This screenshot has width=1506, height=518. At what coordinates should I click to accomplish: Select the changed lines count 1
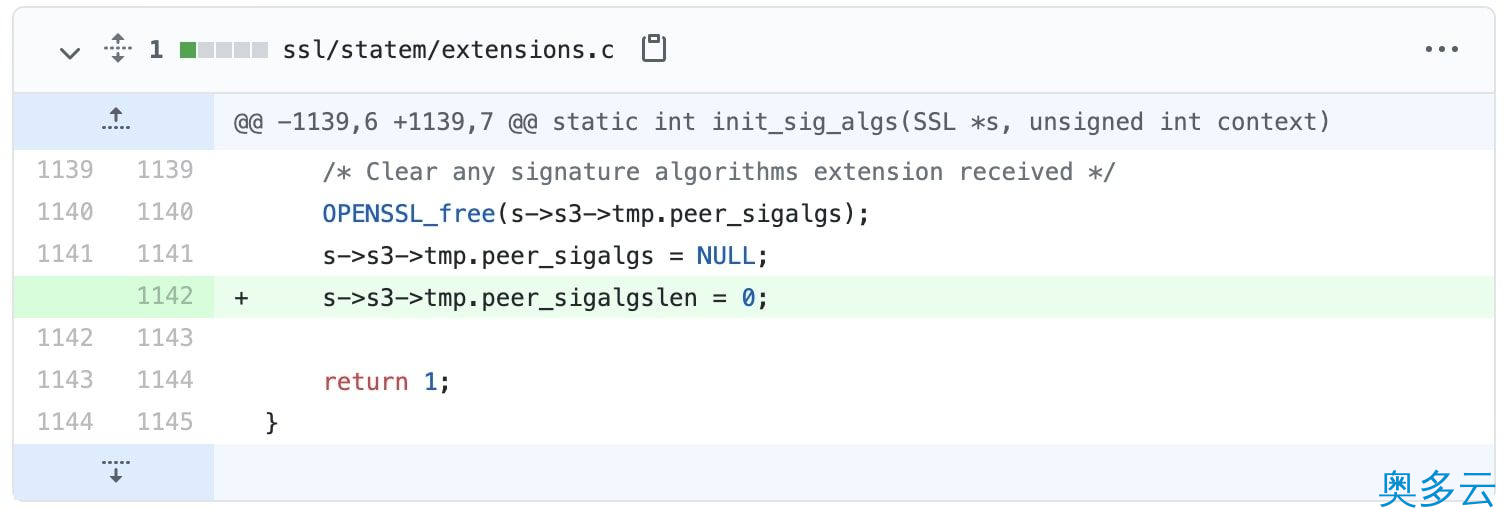point(156,50)
